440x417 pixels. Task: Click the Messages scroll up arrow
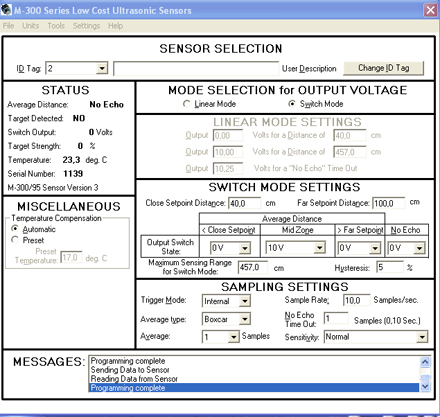[425, 362]
